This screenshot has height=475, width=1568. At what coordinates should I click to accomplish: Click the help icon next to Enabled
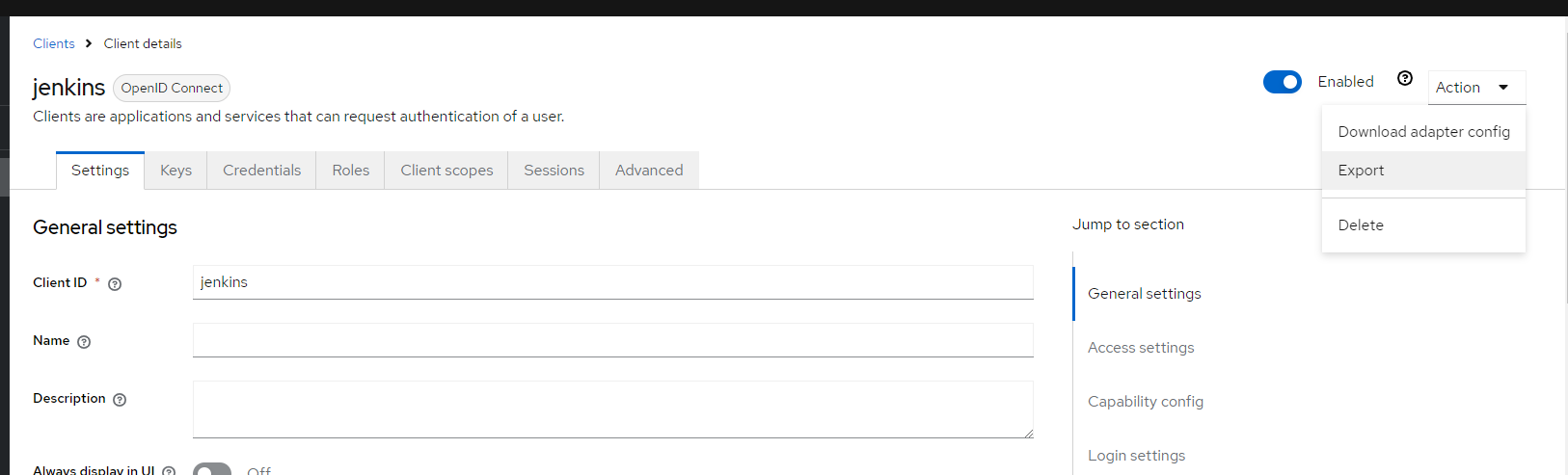(x=1405, y=79)
